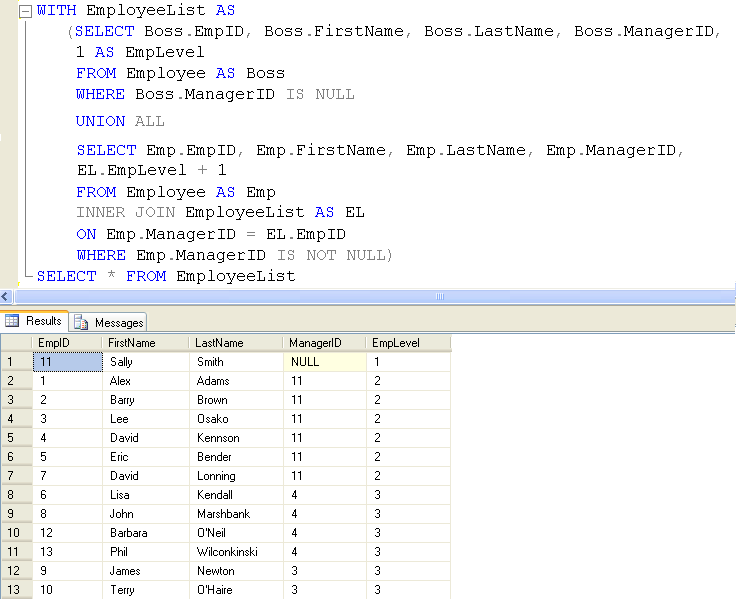Click the NULL ManagerID cell
The width and height of the screenshot is (736, 600).
click(x=325, y=362)
